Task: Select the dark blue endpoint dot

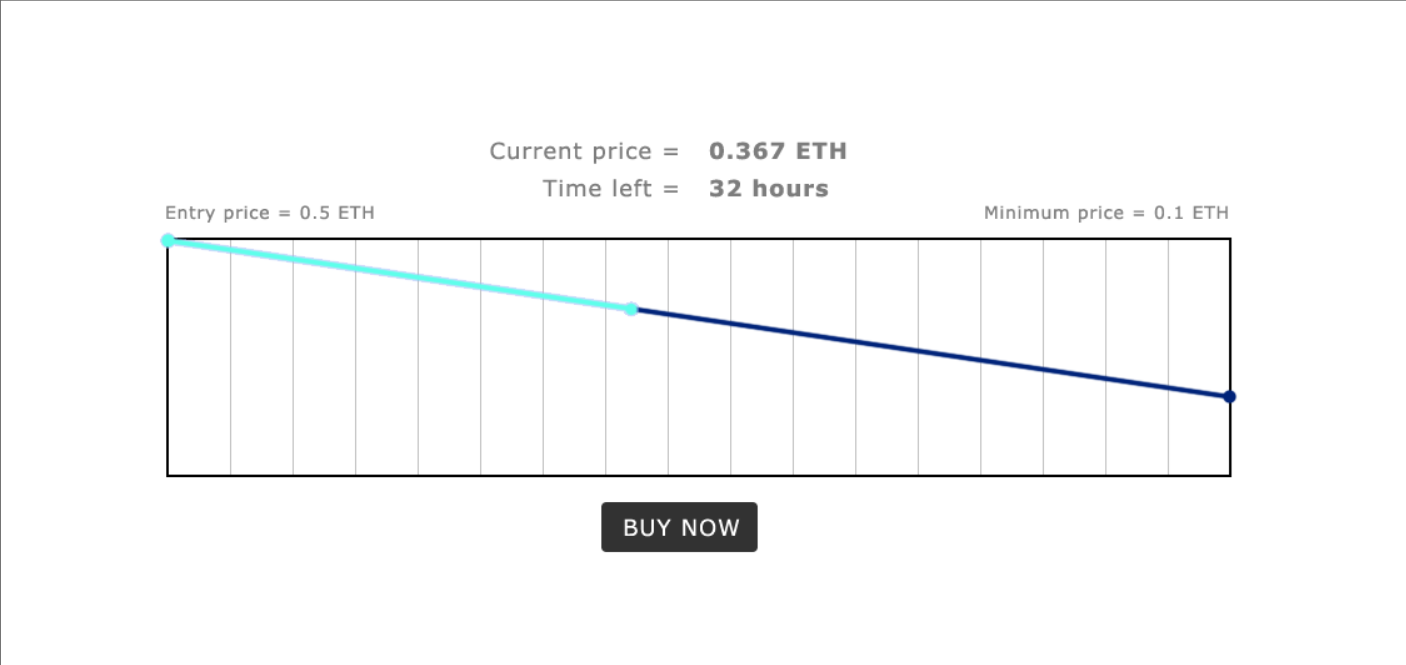Action: [1230, 397]
